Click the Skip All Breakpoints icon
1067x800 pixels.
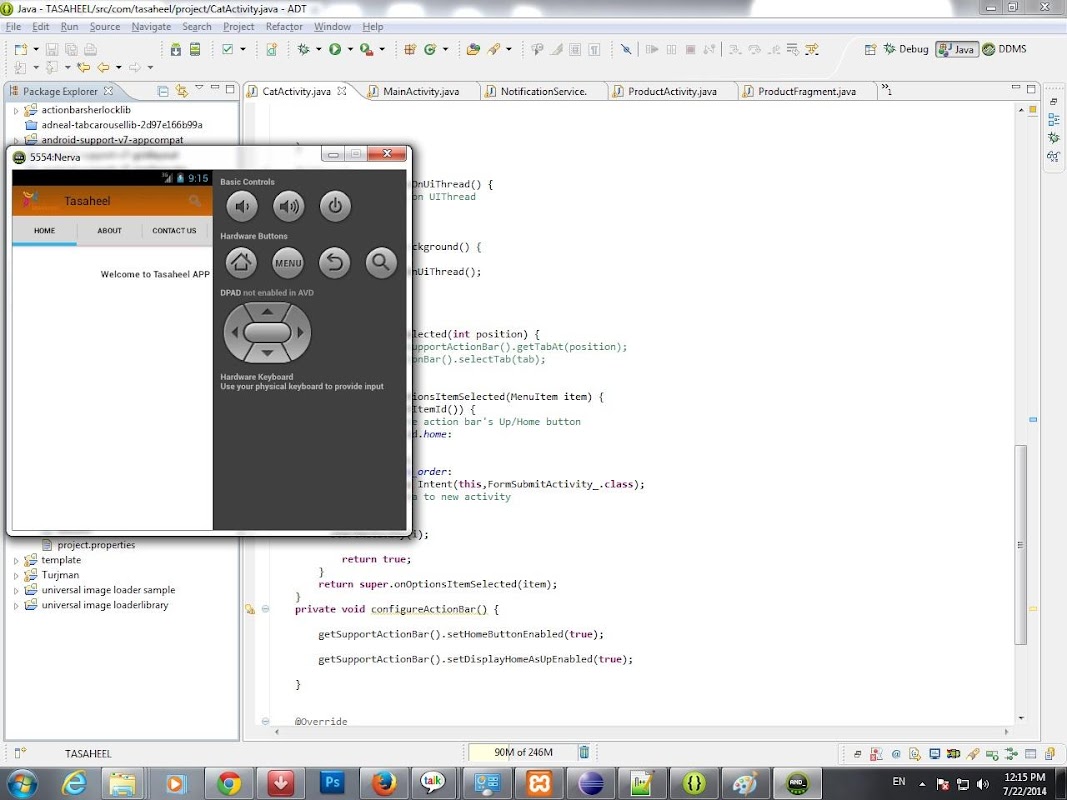626,49
